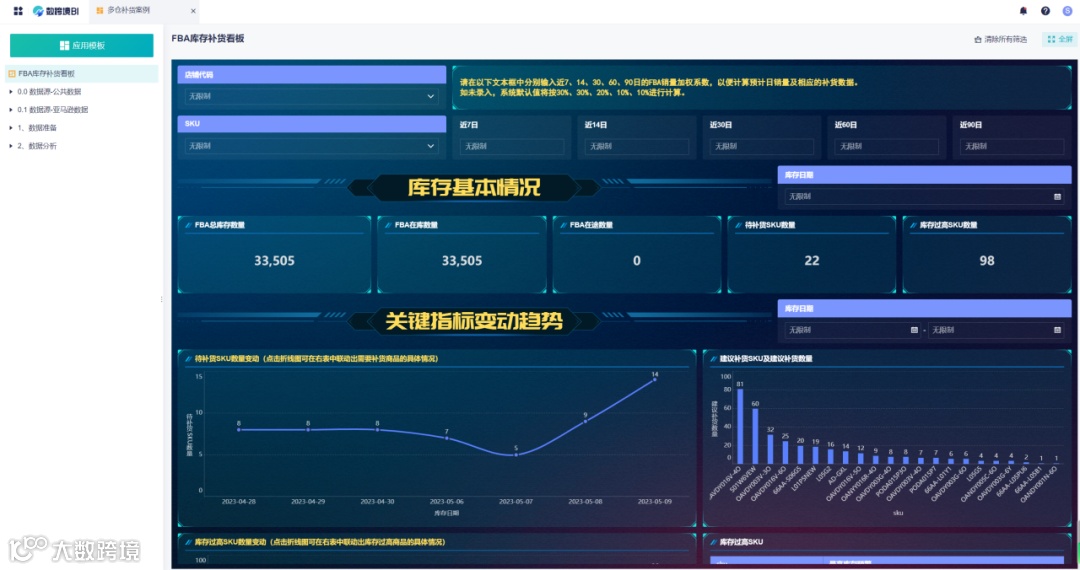
Task: Click the 关键指标变动趋势 section heading
Action: coord(474,321)
